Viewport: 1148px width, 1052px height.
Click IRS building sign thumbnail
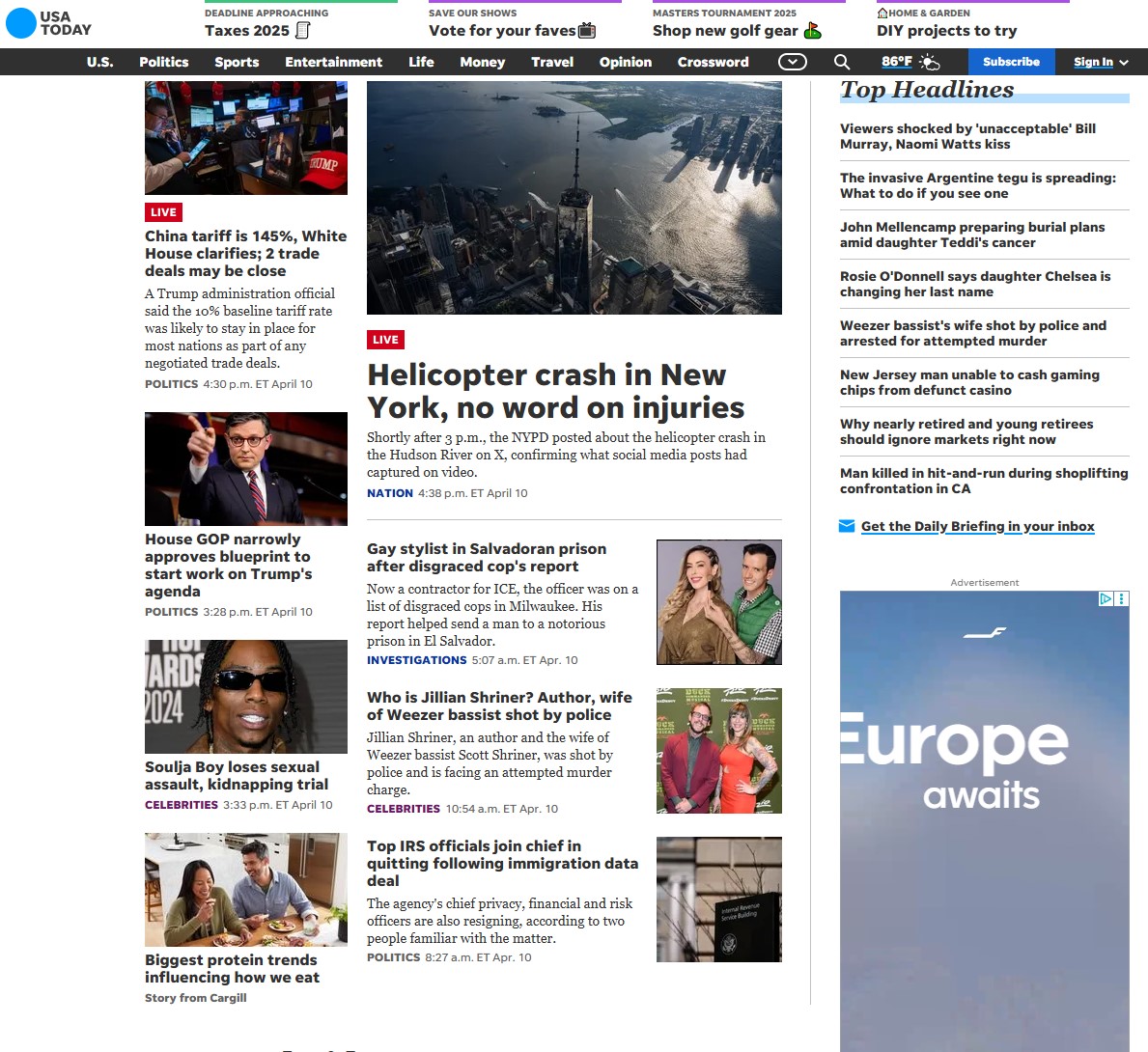pos(719,899)
